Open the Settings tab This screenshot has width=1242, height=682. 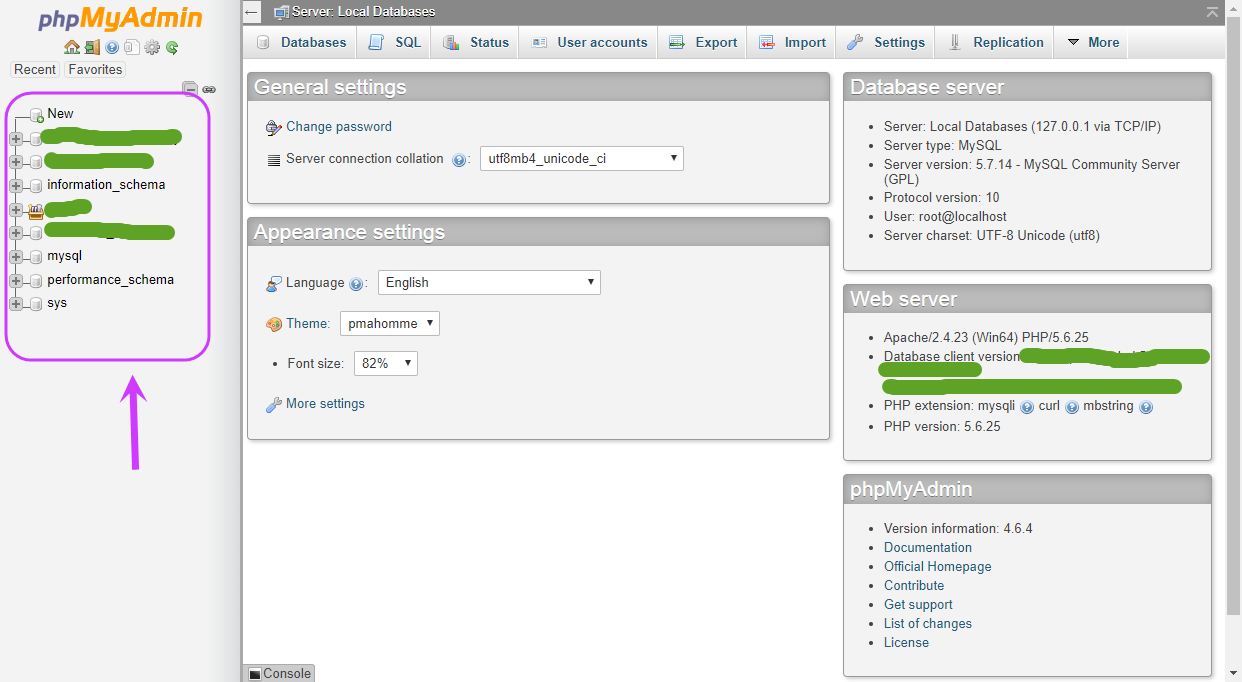click(x=886, y=42)
